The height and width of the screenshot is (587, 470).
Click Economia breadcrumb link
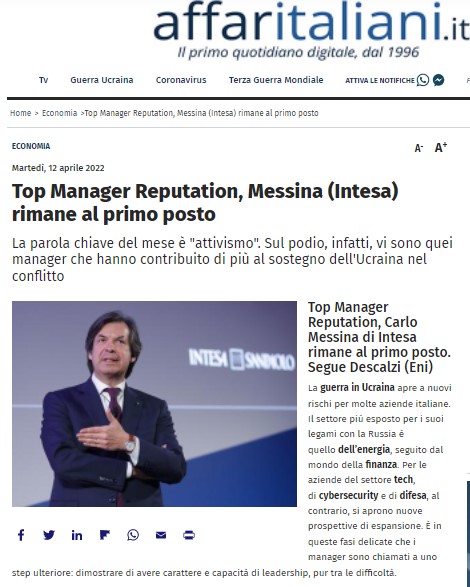click(60, 113)
